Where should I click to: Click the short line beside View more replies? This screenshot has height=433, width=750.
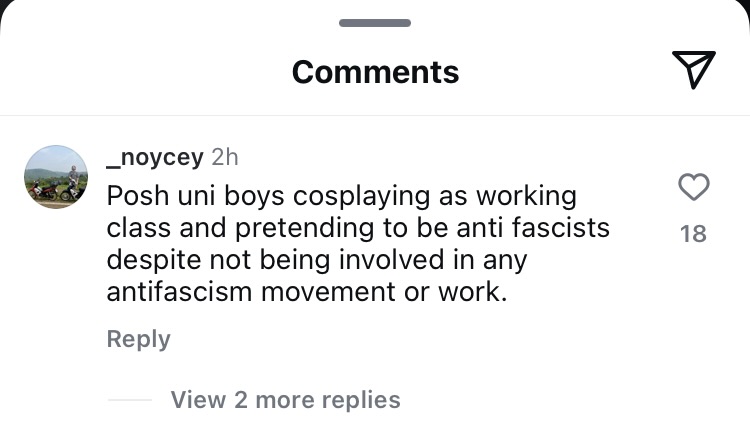129,400
